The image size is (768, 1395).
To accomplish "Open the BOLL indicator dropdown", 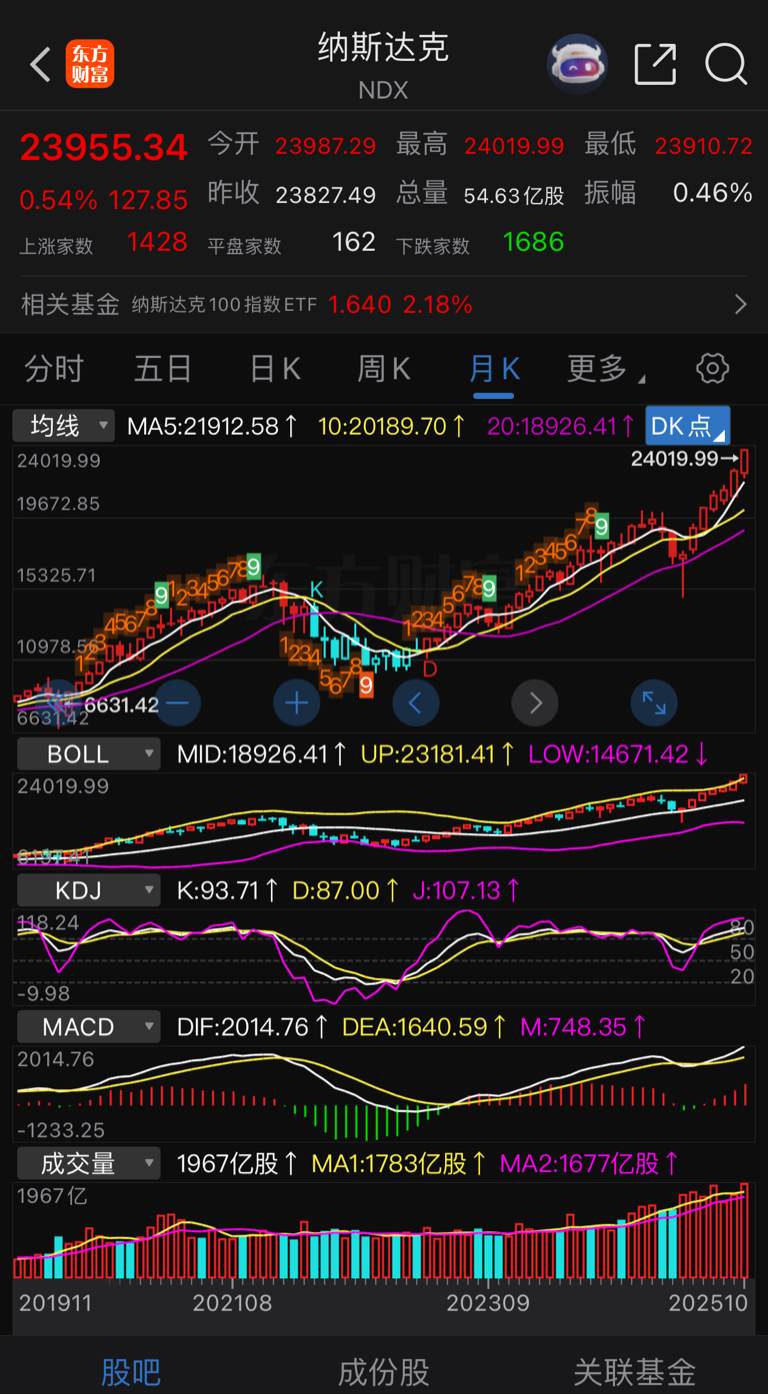I will [87, 754].
